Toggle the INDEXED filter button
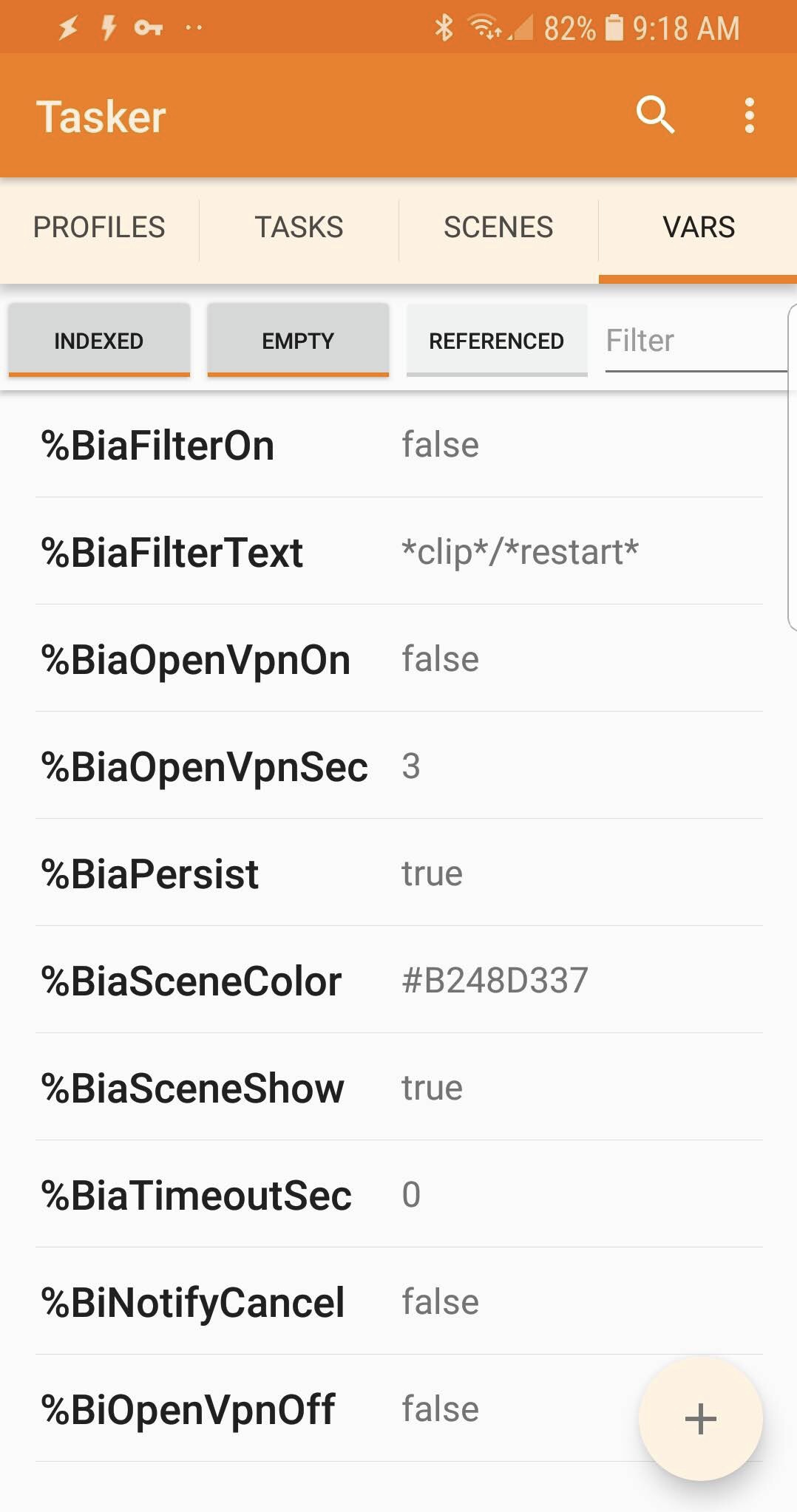 (x=99, y=341)
